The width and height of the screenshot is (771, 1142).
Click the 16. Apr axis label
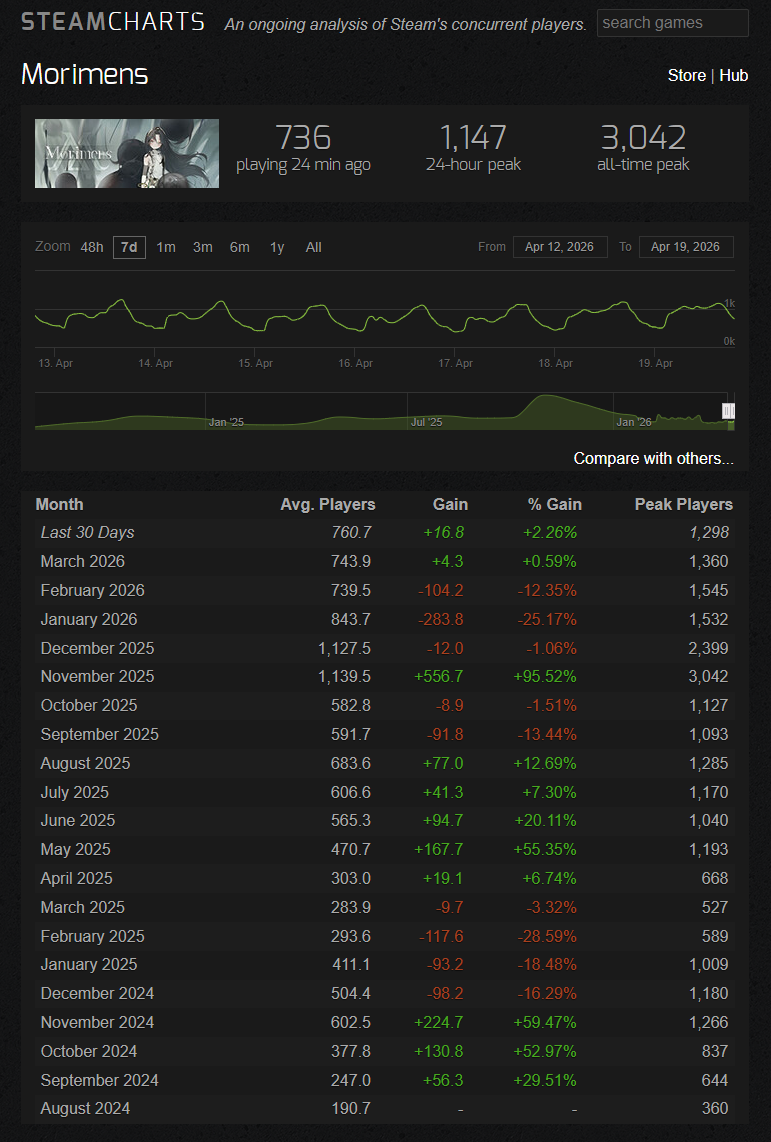click(x=355, y=363)
